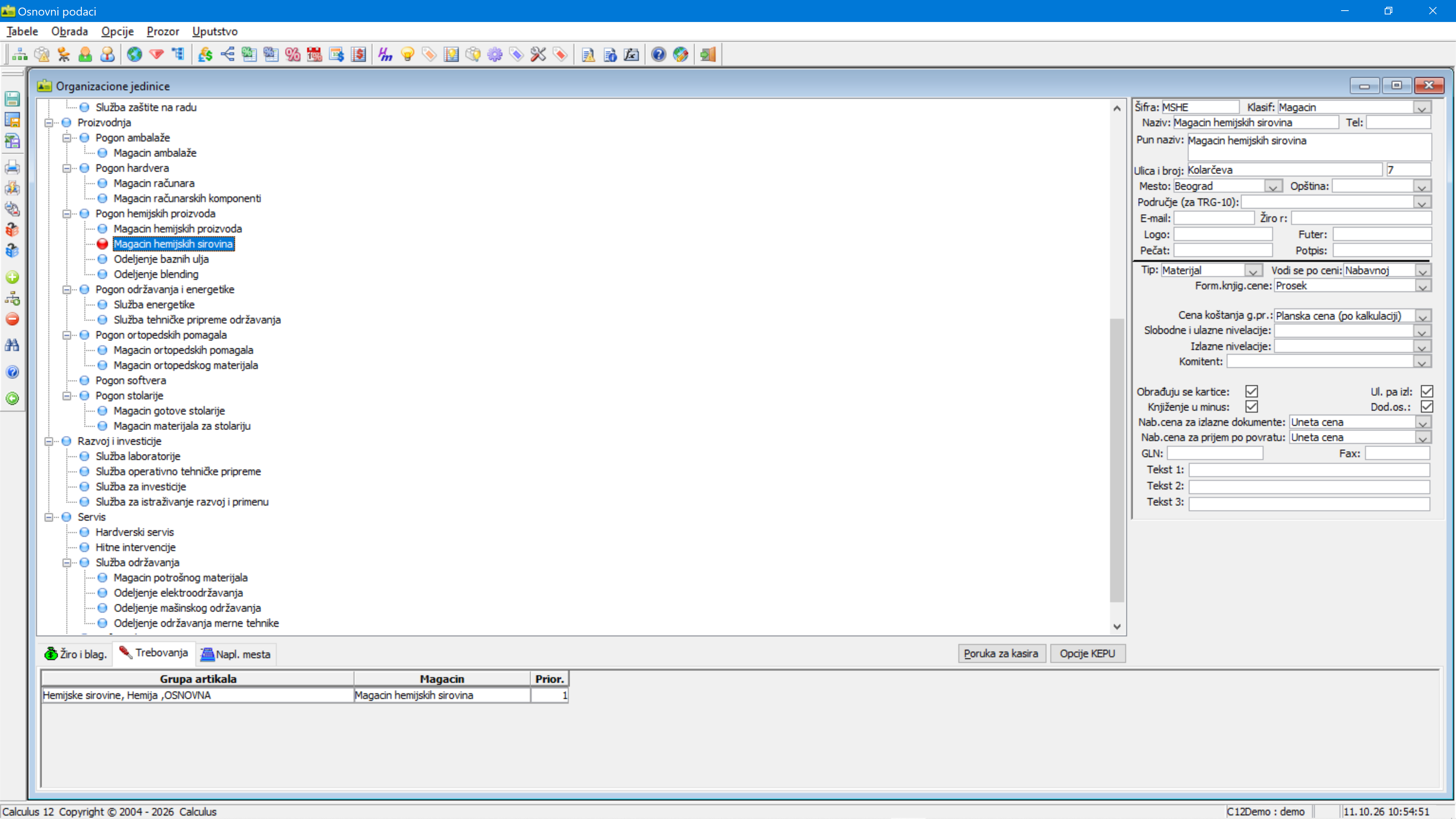The image size is (1456, 819).
Task: Open the Tabele menu
Action: tap(22, 31)
